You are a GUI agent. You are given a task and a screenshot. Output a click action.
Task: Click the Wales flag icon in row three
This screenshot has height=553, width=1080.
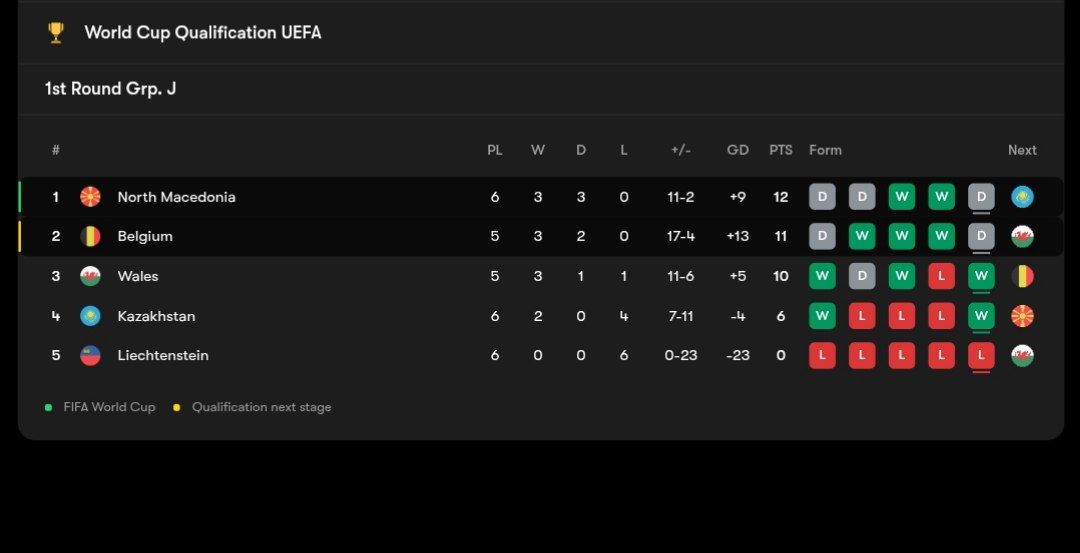click(x=91, y=276)
